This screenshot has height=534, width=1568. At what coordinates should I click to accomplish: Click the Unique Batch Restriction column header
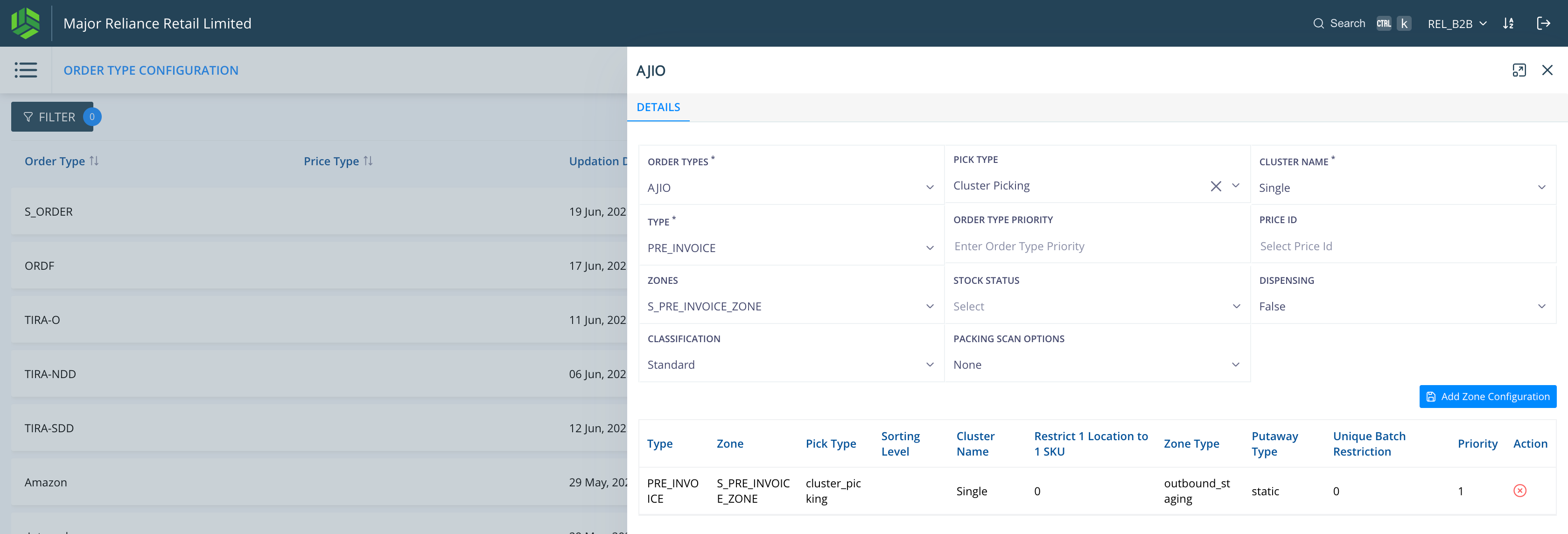click(1369, 444)
